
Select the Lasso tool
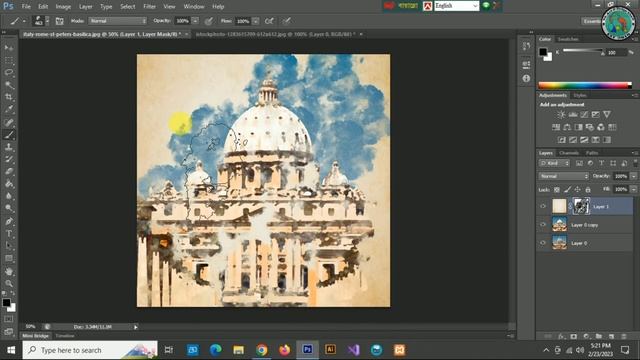tap(9, 73)
